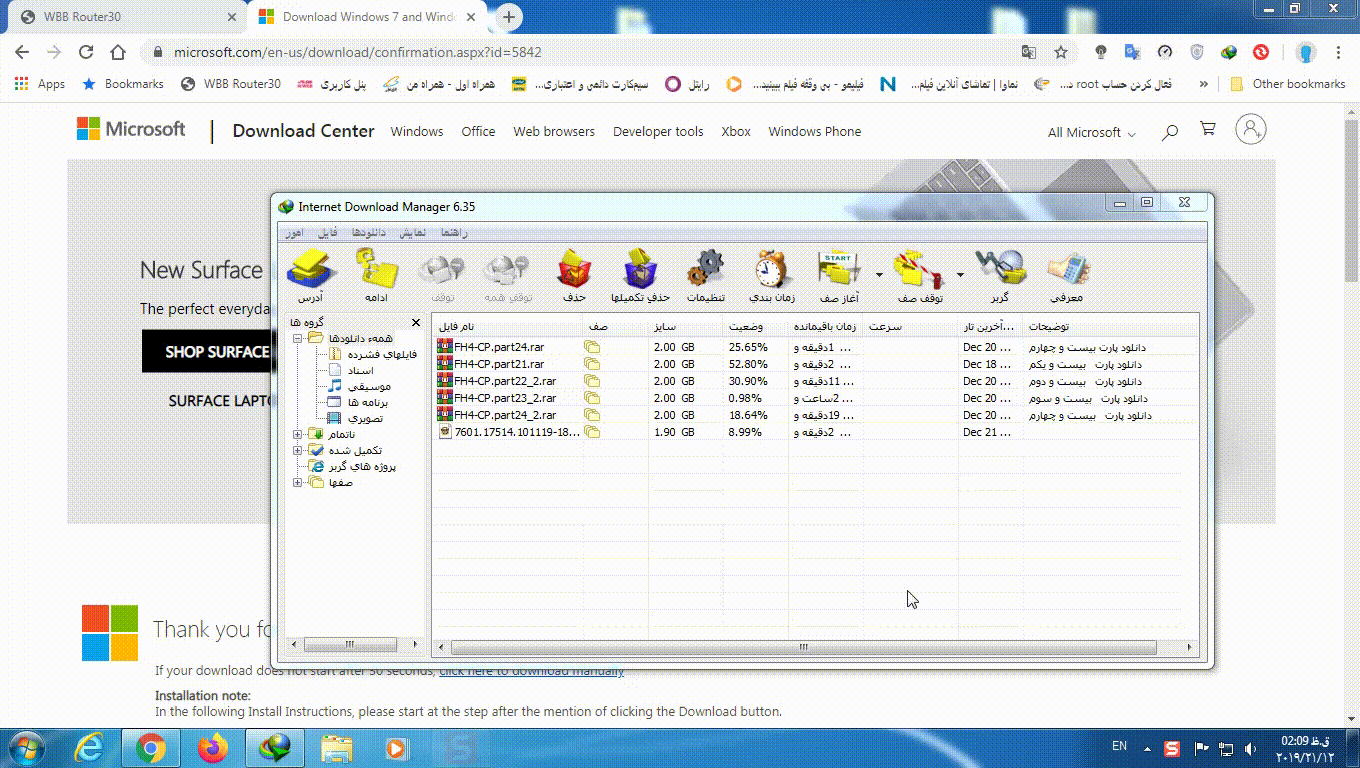Expand Queues (صفها) tree node
Screen dimensions: 1360x768
point(297,483)
